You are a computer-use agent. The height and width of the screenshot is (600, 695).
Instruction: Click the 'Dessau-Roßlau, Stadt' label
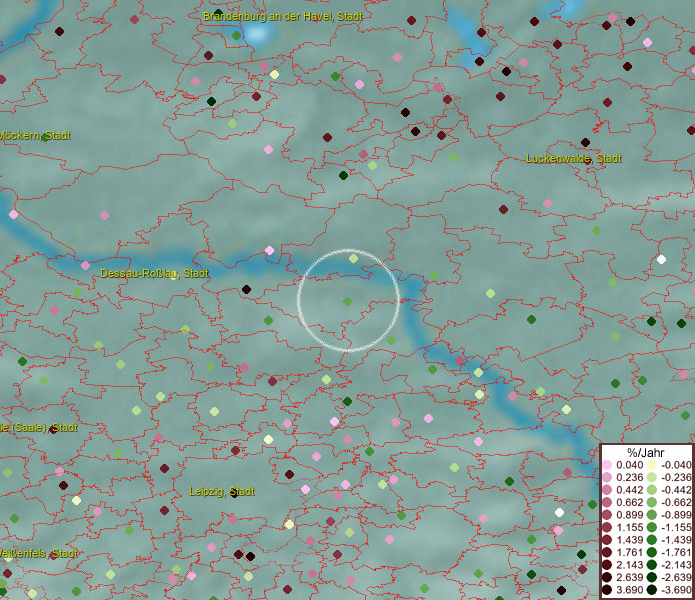[x=154, y=273]
